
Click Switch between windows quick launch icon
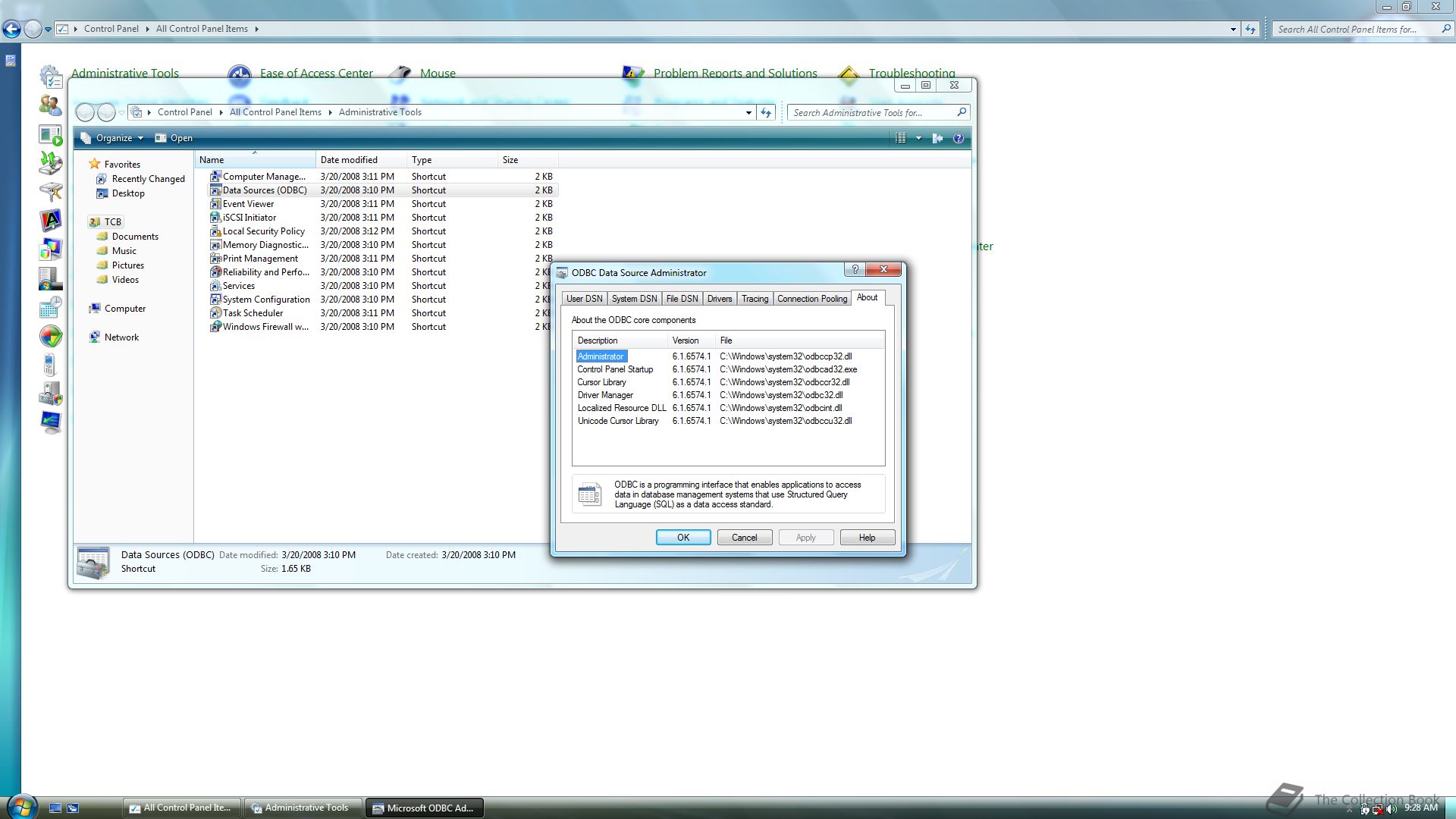point(73,808)
